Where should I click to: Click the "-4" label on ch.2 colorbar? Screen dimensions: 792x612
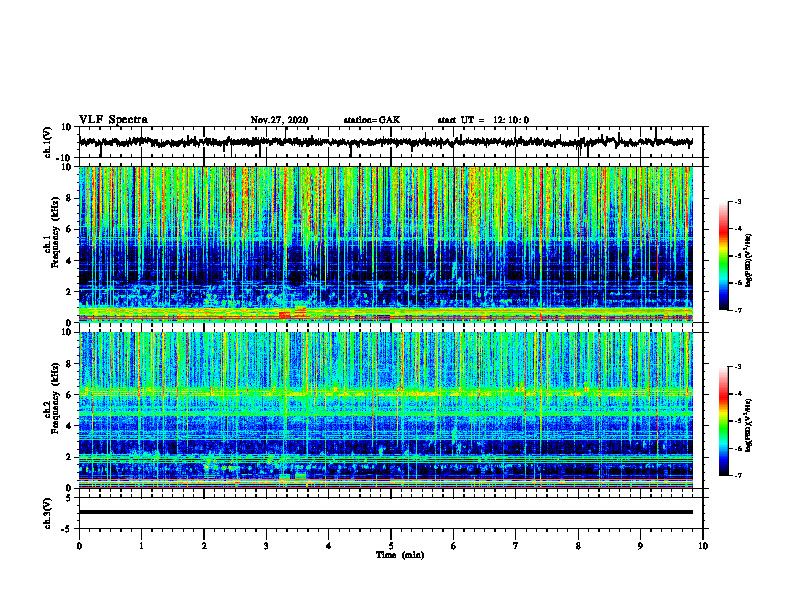(x=737, y=394)
